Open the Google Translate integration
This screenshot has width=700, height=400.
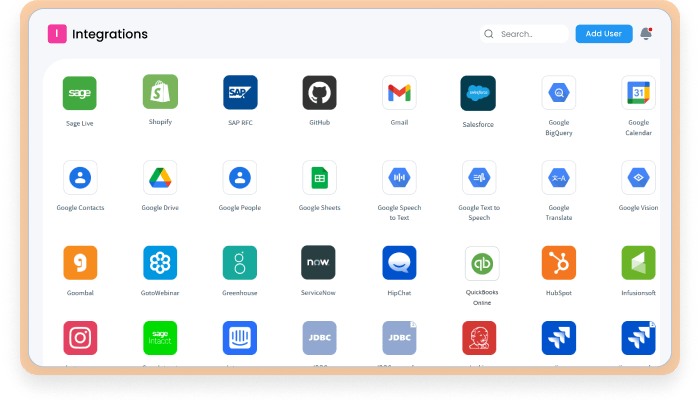(559, 178)
